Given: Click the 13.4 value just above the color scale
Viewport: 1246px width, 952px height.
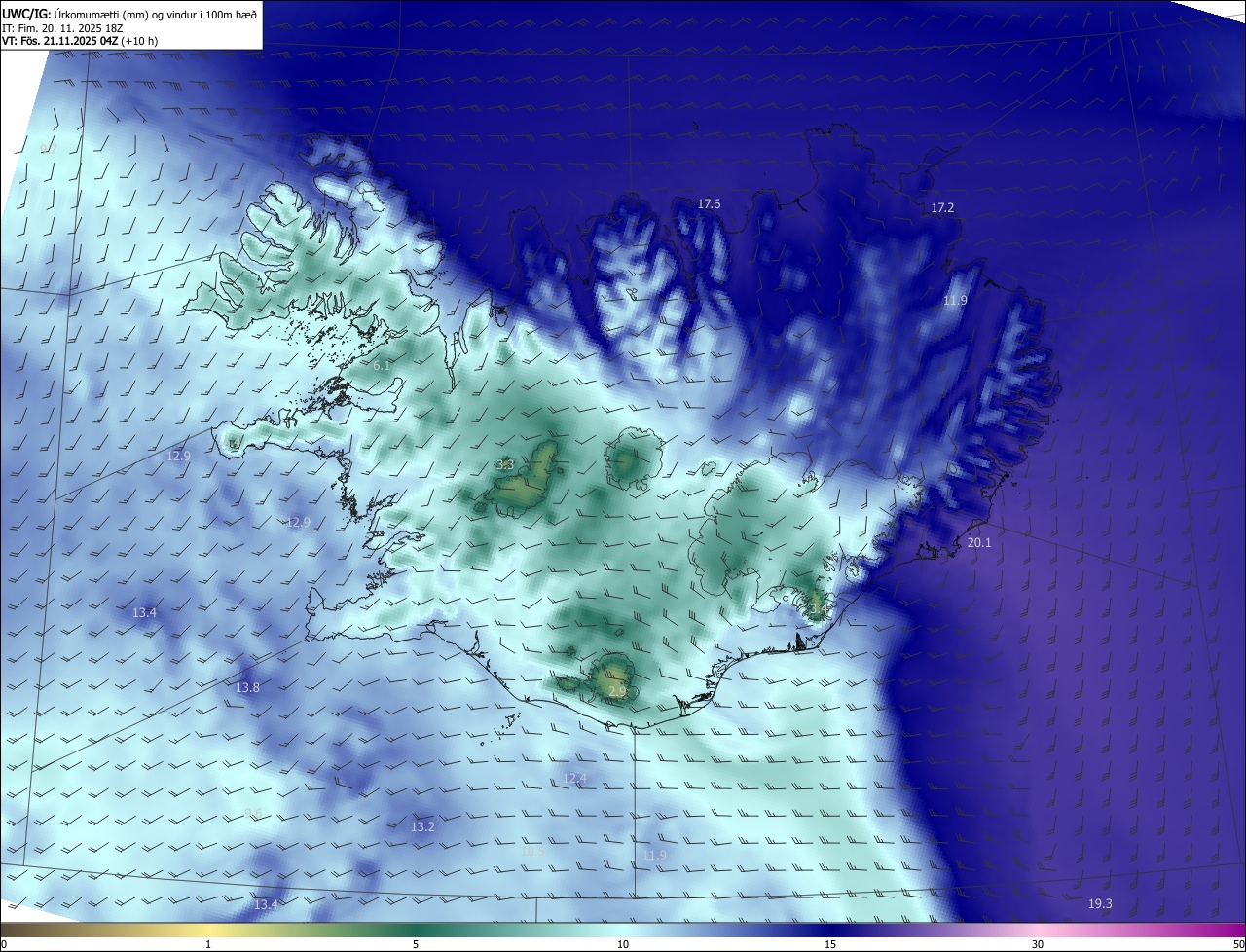Looking at the screenshot, I should (266, 905).
